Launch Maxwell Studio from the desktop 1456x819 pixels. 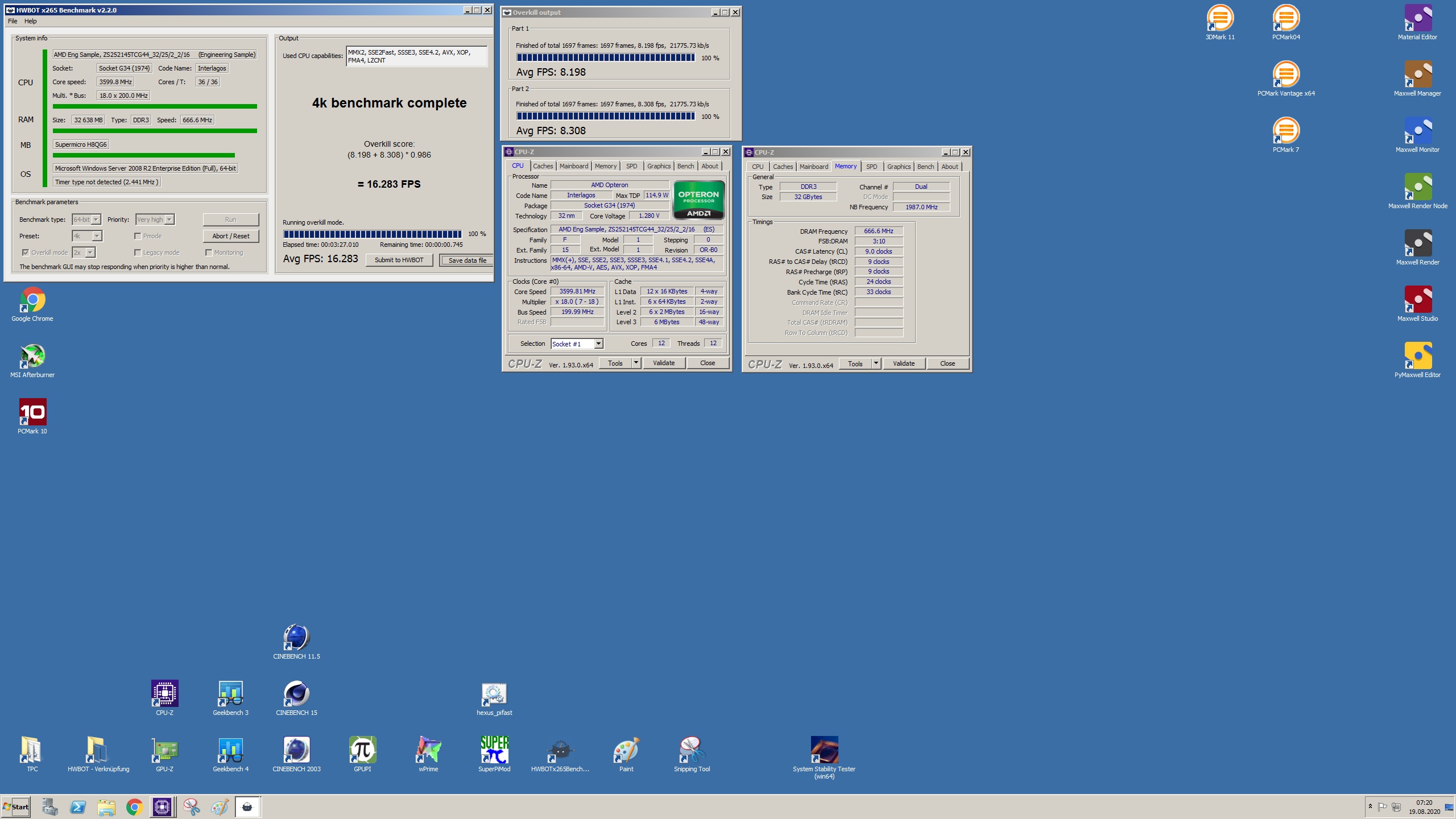pos(1417,304)
